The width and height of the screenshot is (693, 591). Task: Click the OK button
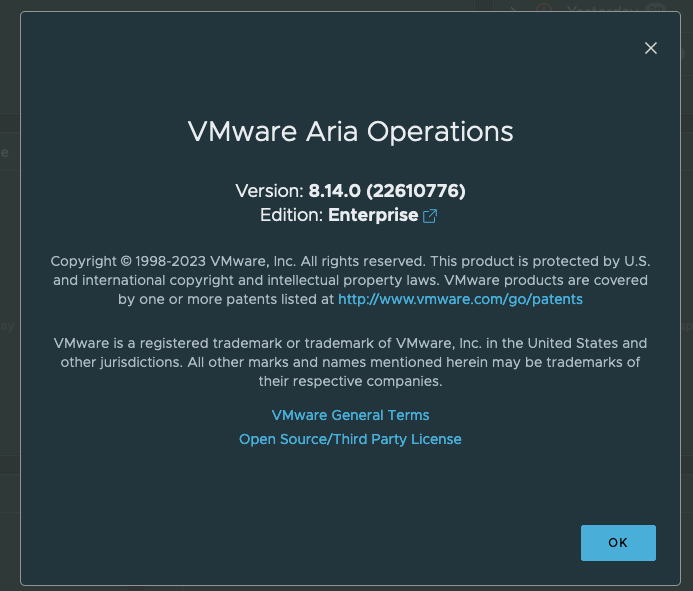[x=618, y=543]
